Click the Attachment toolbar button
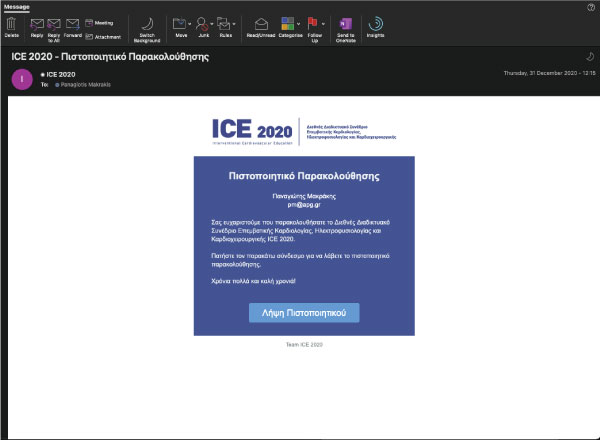 [103, 37]
